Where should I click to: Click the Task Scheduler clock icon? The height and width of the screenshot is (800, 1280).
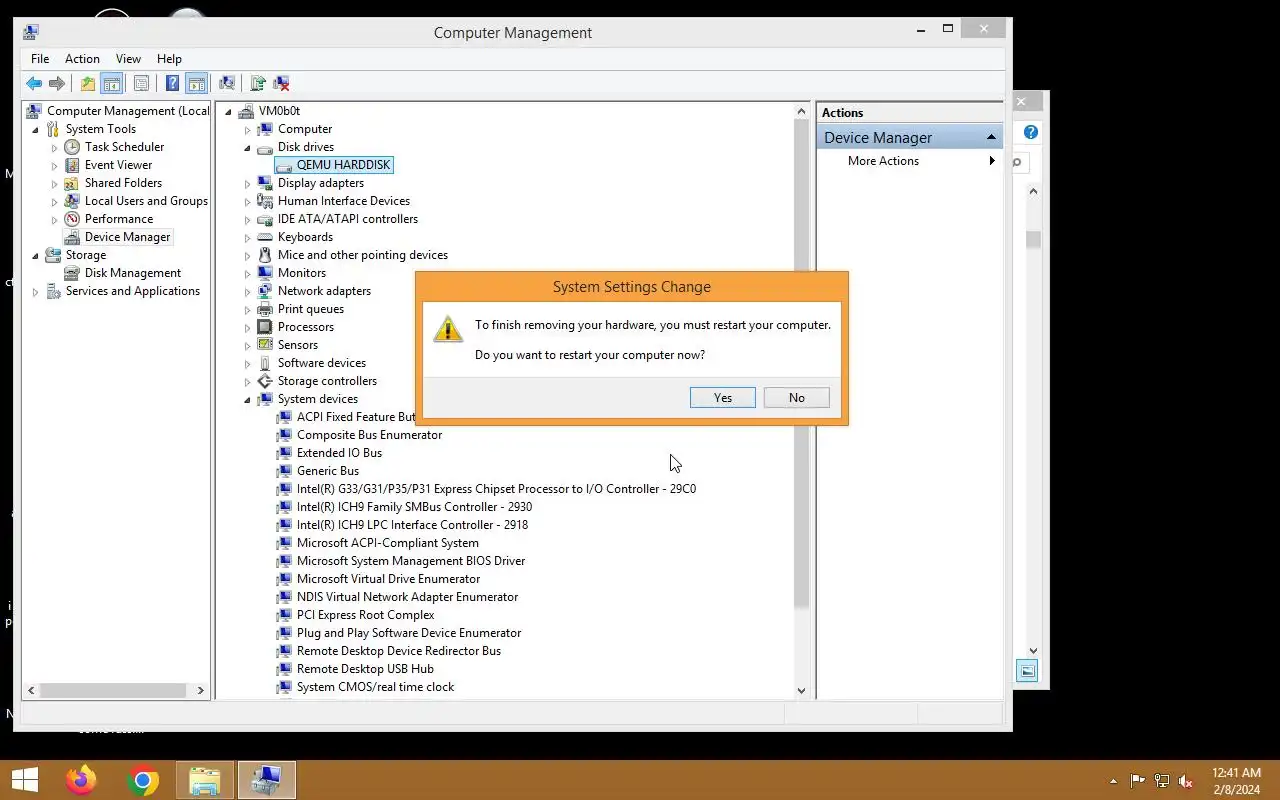pyautogui.click(x=72, y=147)
